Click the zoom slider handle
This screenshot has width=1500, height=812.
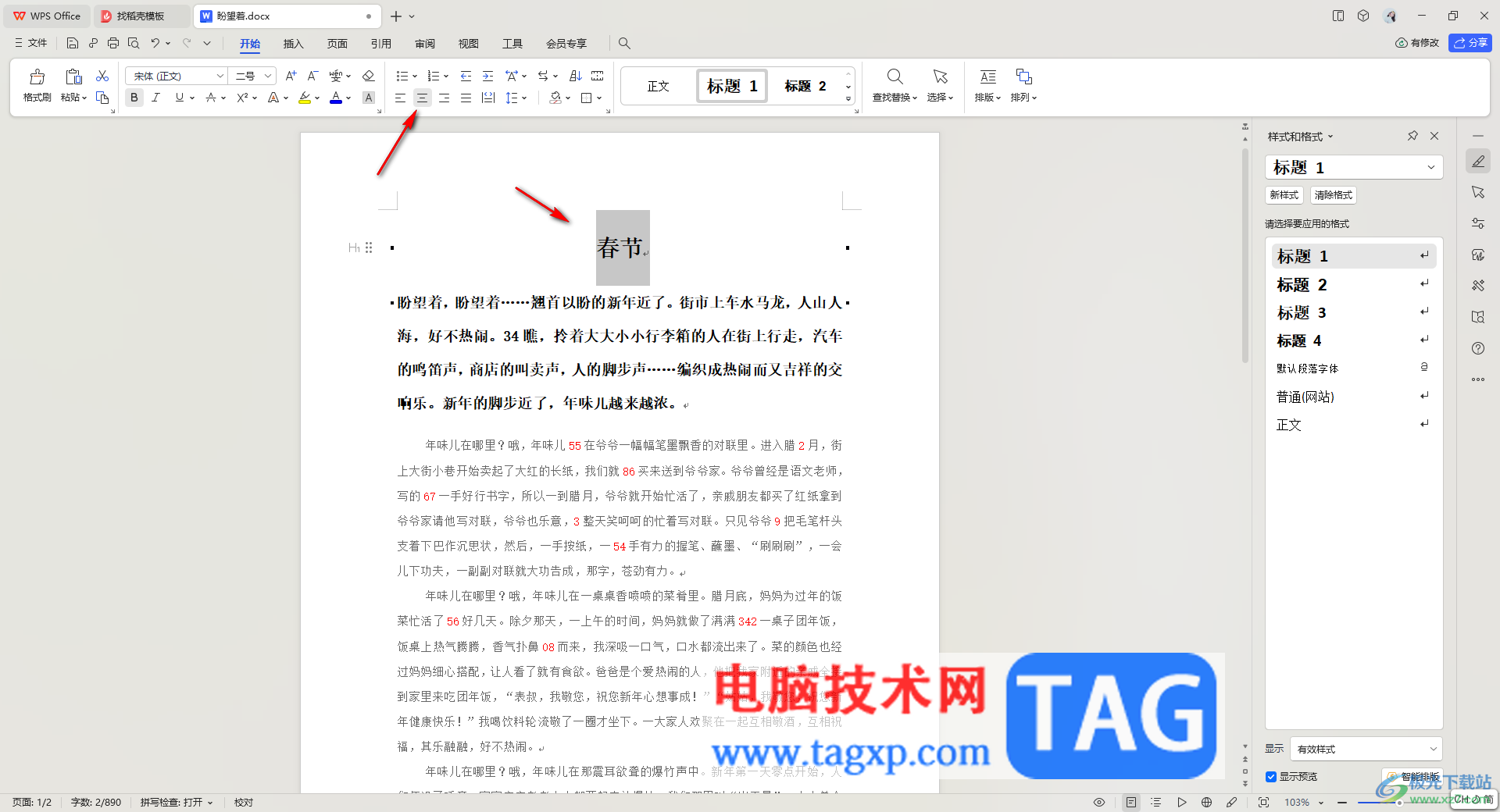click(x=1398, y=803)
